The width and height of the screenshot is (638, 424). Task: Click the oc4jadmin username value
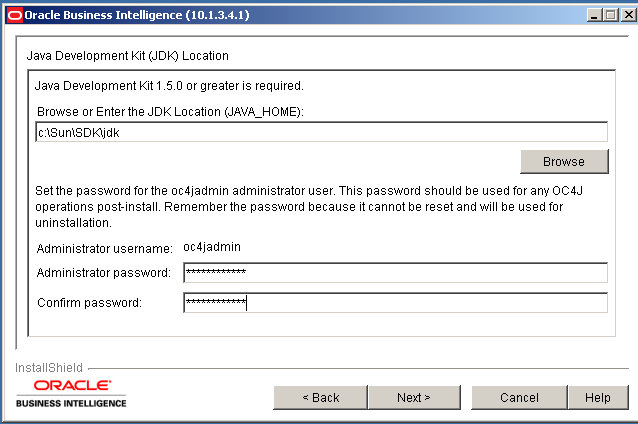coord(212,246)
